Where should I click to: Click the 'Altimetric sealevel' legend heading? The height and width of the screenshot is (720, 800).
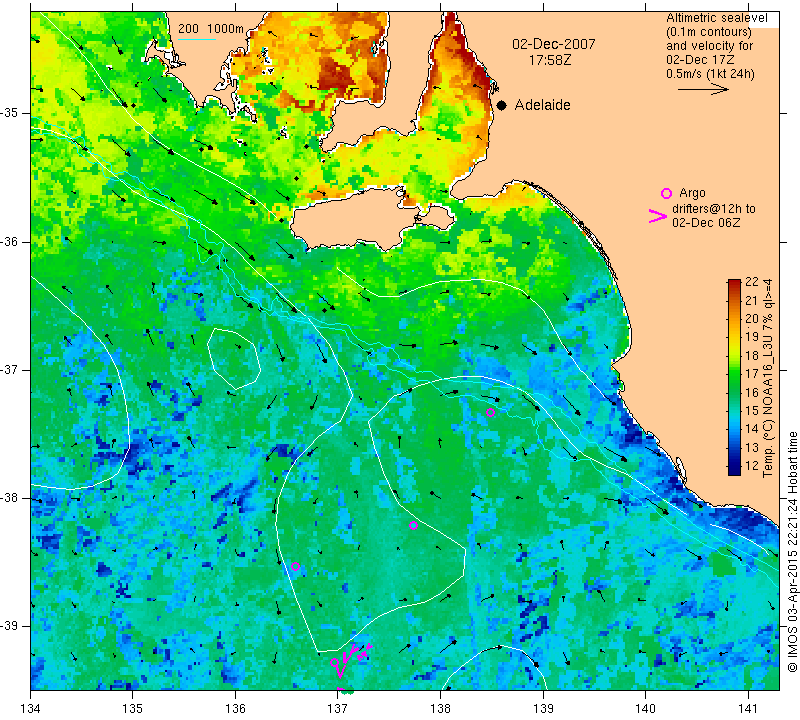[x=717, y=18]
